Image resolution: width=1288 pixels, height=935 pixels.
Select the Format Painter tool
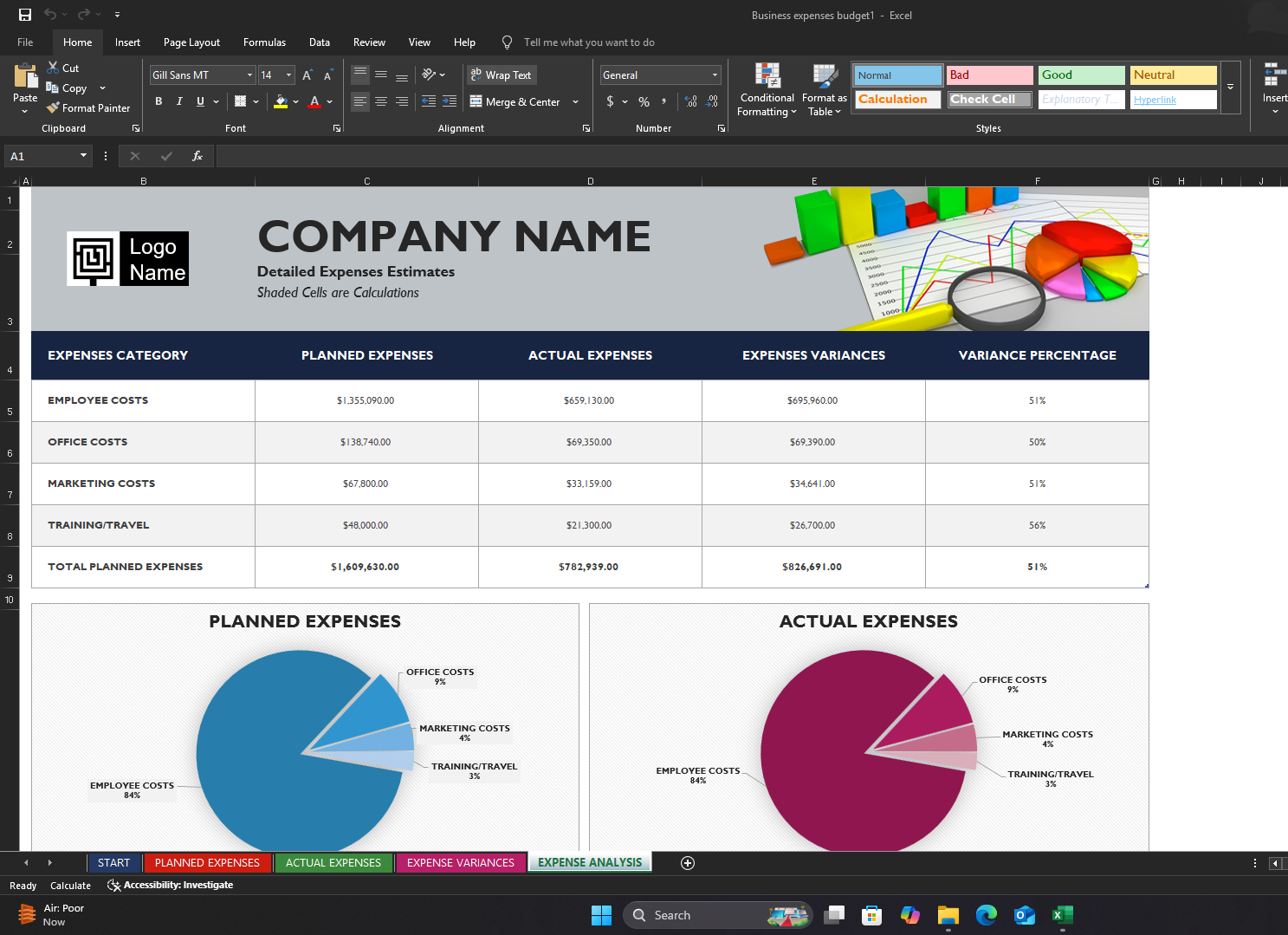(x=88, y=107)
